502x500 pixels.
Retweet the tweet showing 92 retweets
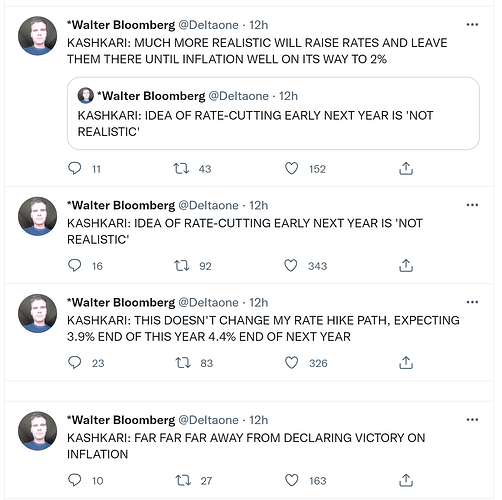tap(182, 266)
